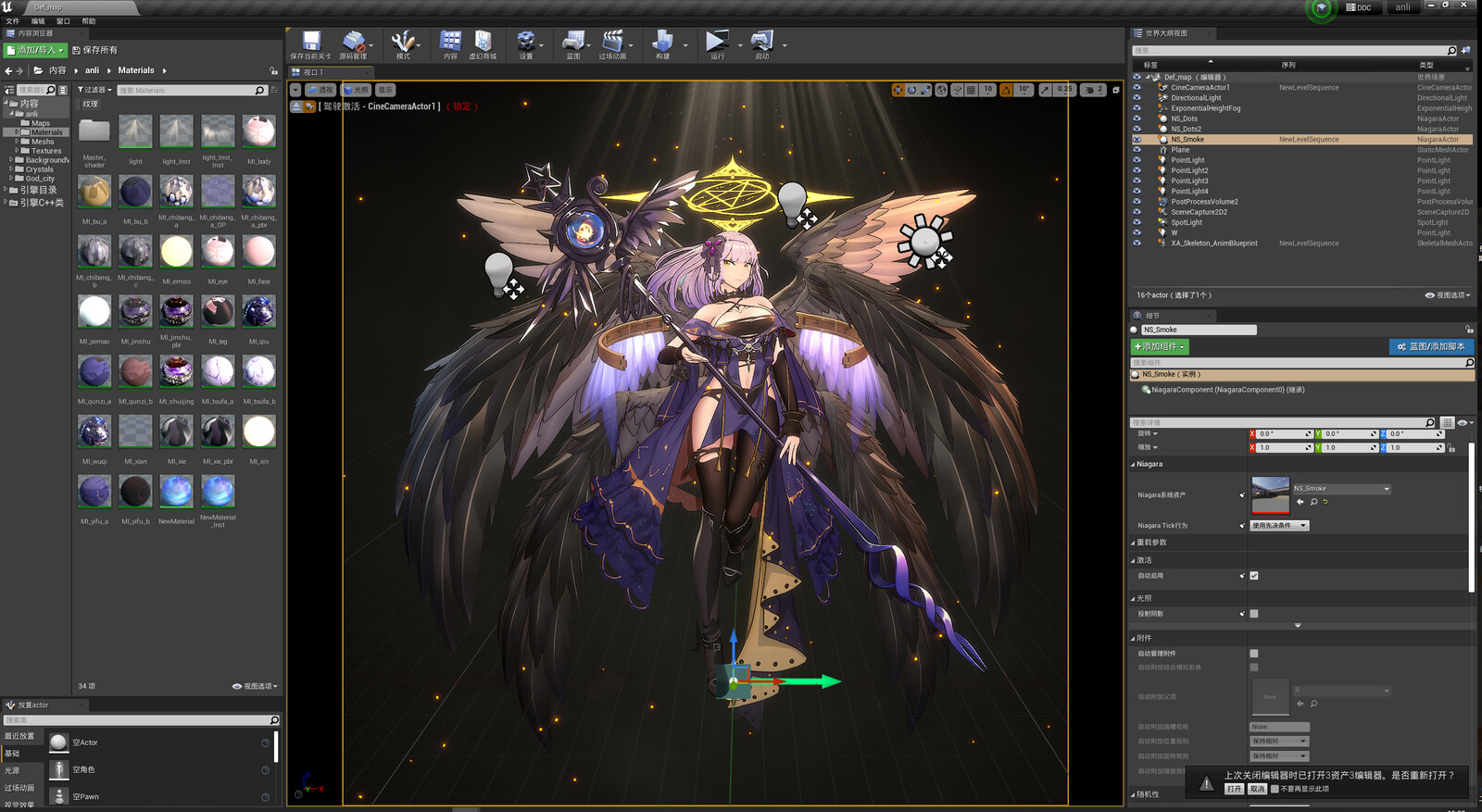Expand the Textures folder in tree
This screenshot has width=1482, height=812.
pyautogui.click(x=17, y=151)
